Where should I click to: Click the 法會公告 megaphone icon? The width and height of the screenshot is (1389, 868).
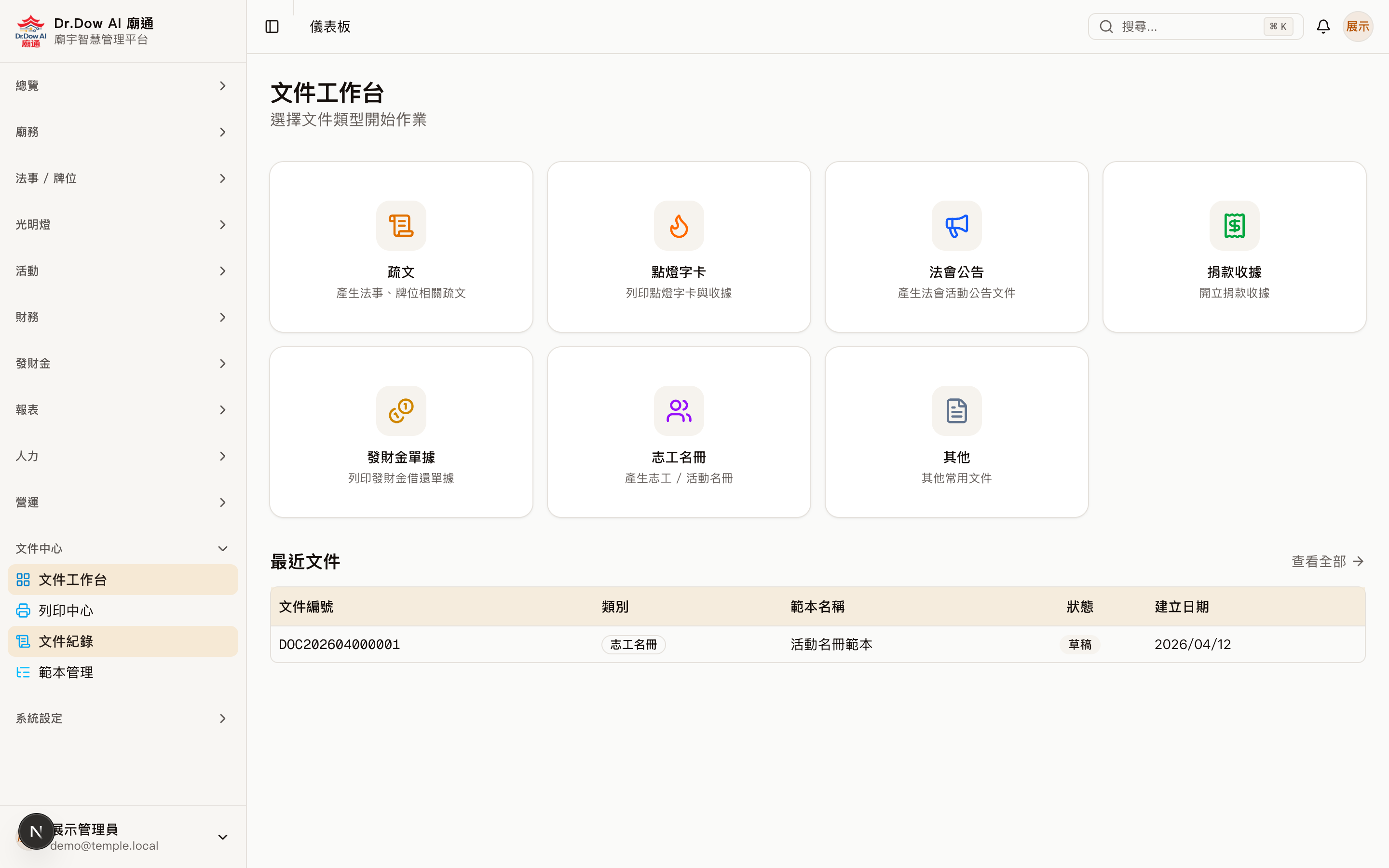coord(955,226)
